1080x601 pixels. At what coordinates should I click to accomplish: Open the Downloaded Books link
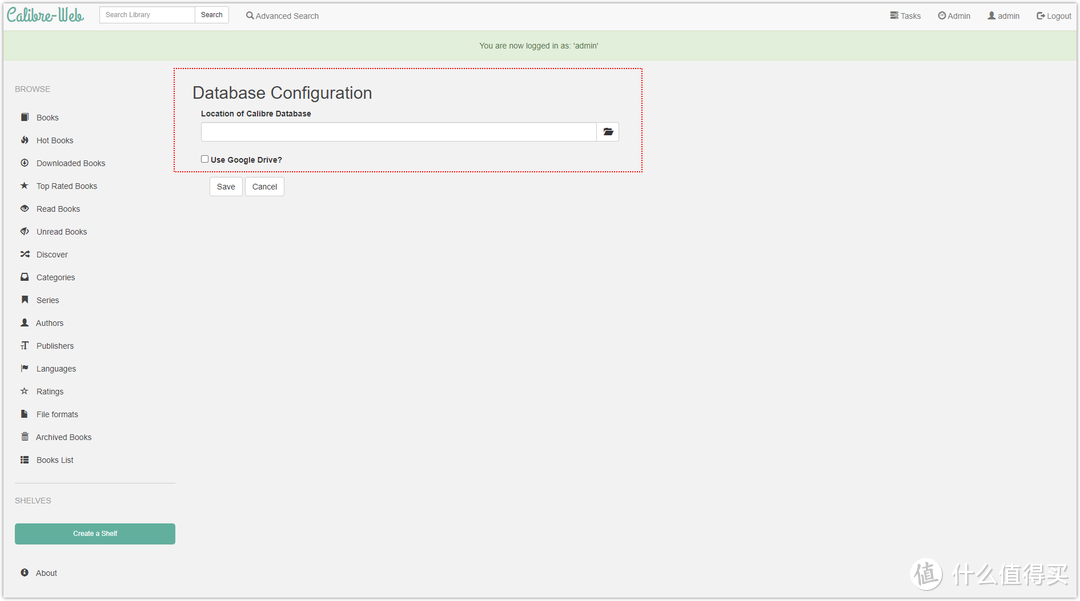click(x=71, y=163)
